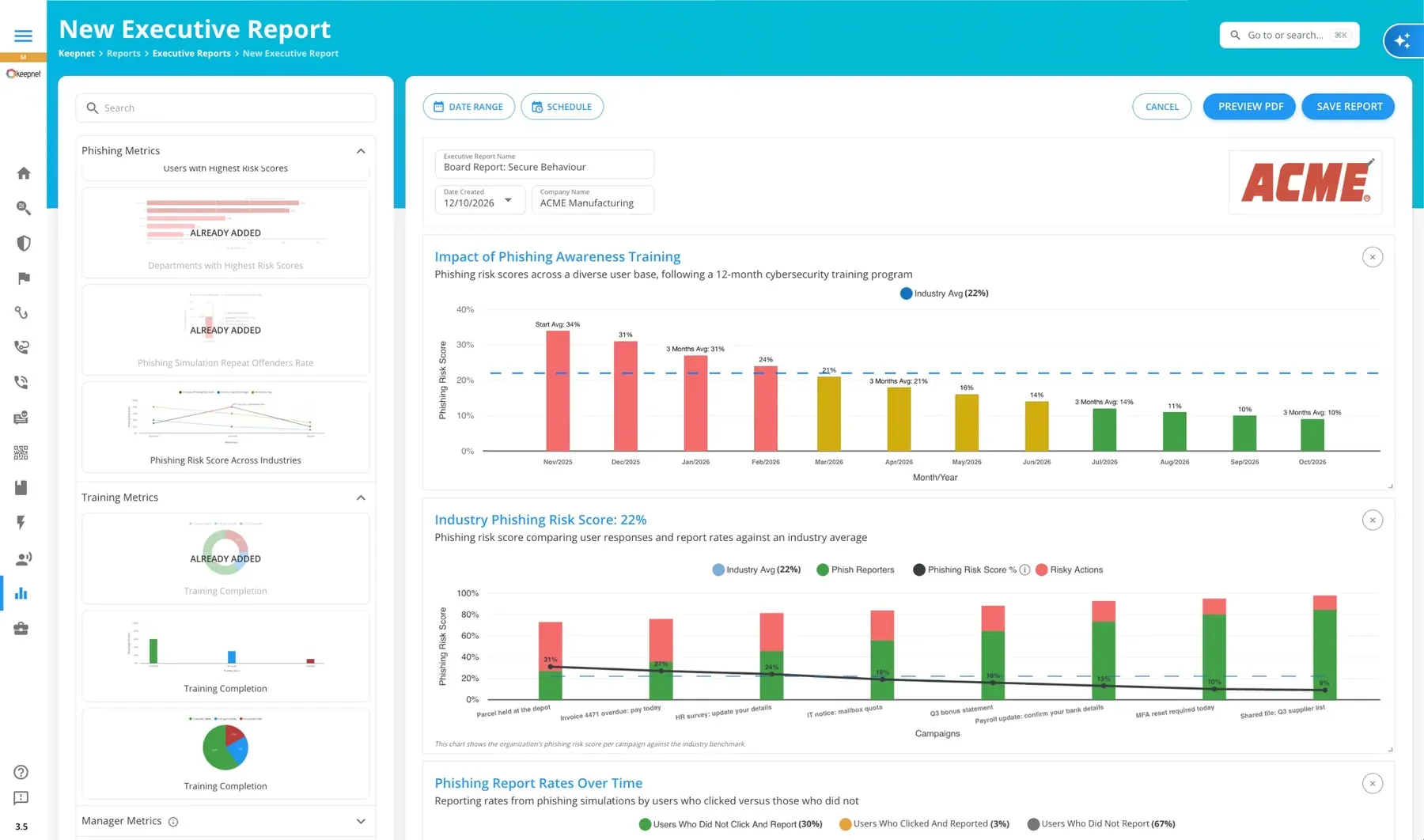Screen dimensions: 1424x840
Task: Open the briefcase sidebar icon
Action: tap(21, 629)
